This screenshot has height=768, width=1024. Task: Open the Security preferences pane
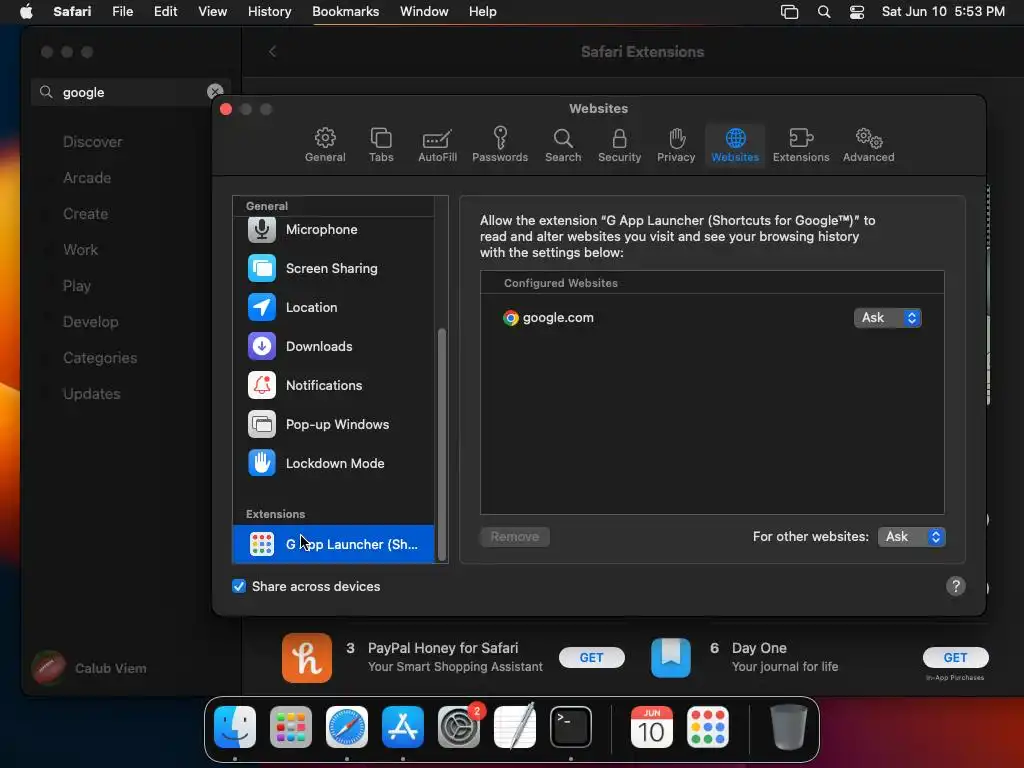click(x=619, y=145)
